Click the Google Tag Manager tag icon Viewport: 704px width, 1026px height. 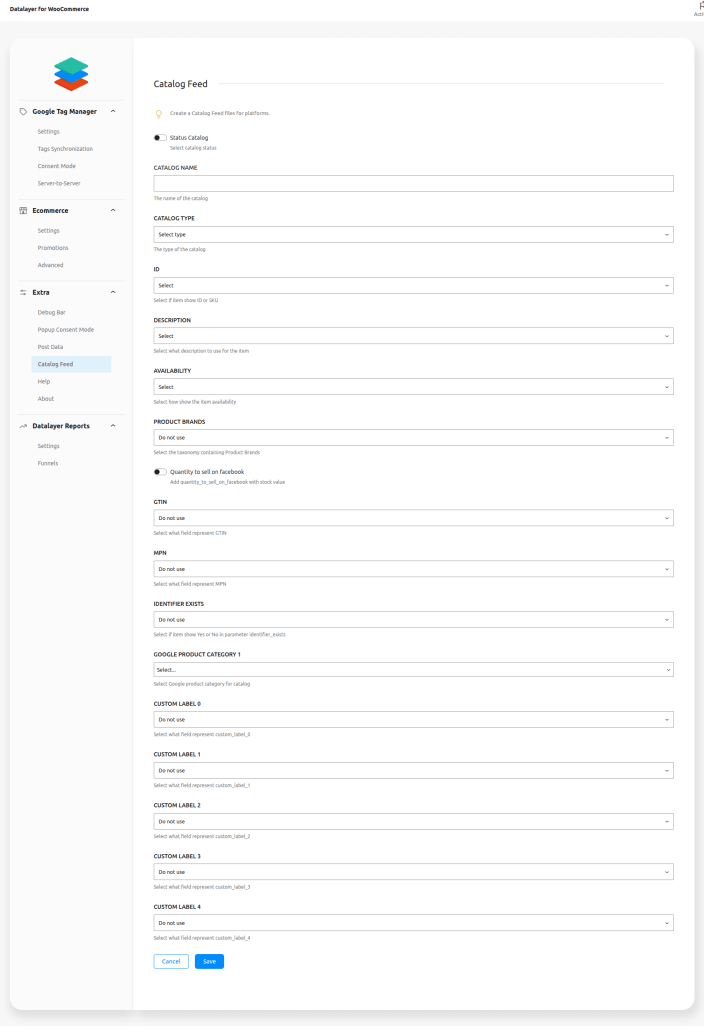24,111
